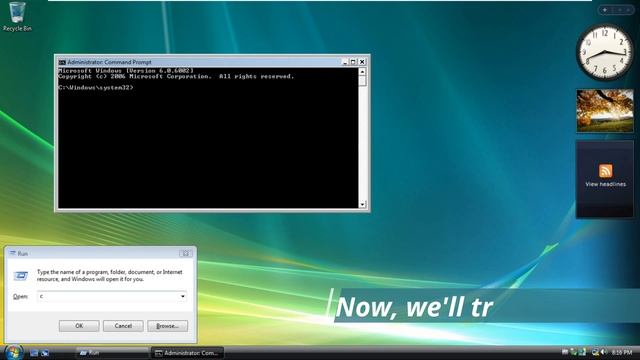Viewport: 640px width, 360px height.
Task: Click the Windows Start orb
Action: (x=14, y=353)
